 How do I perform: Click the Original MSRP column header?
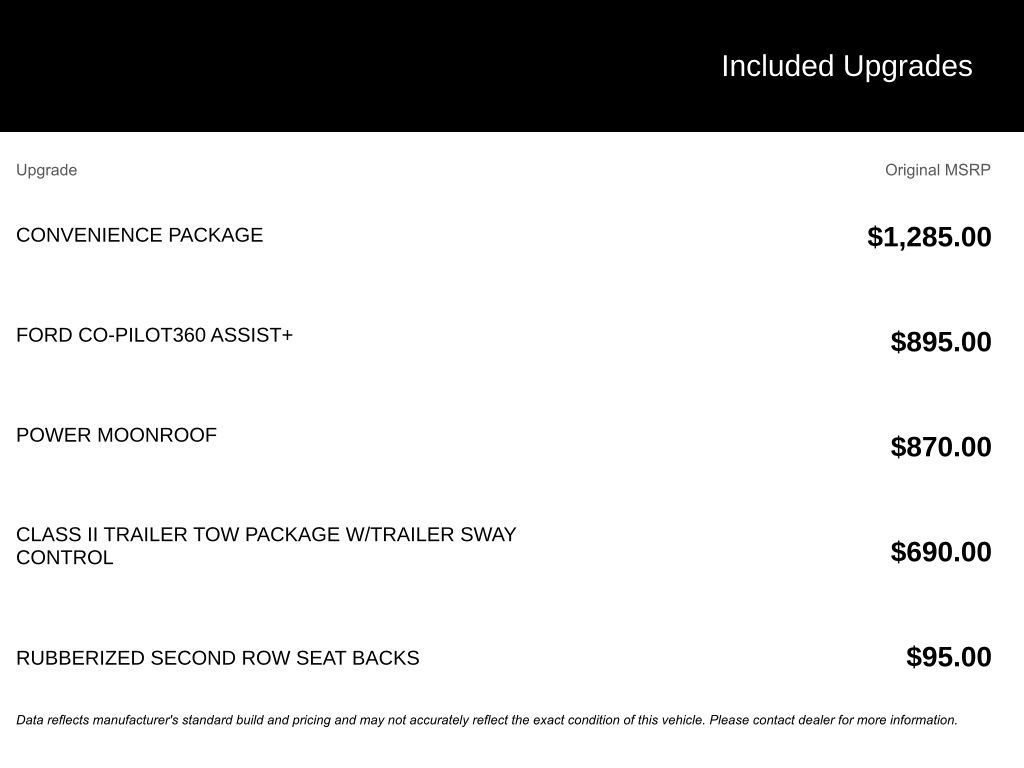pyautogui.click(x=937, y=170)
